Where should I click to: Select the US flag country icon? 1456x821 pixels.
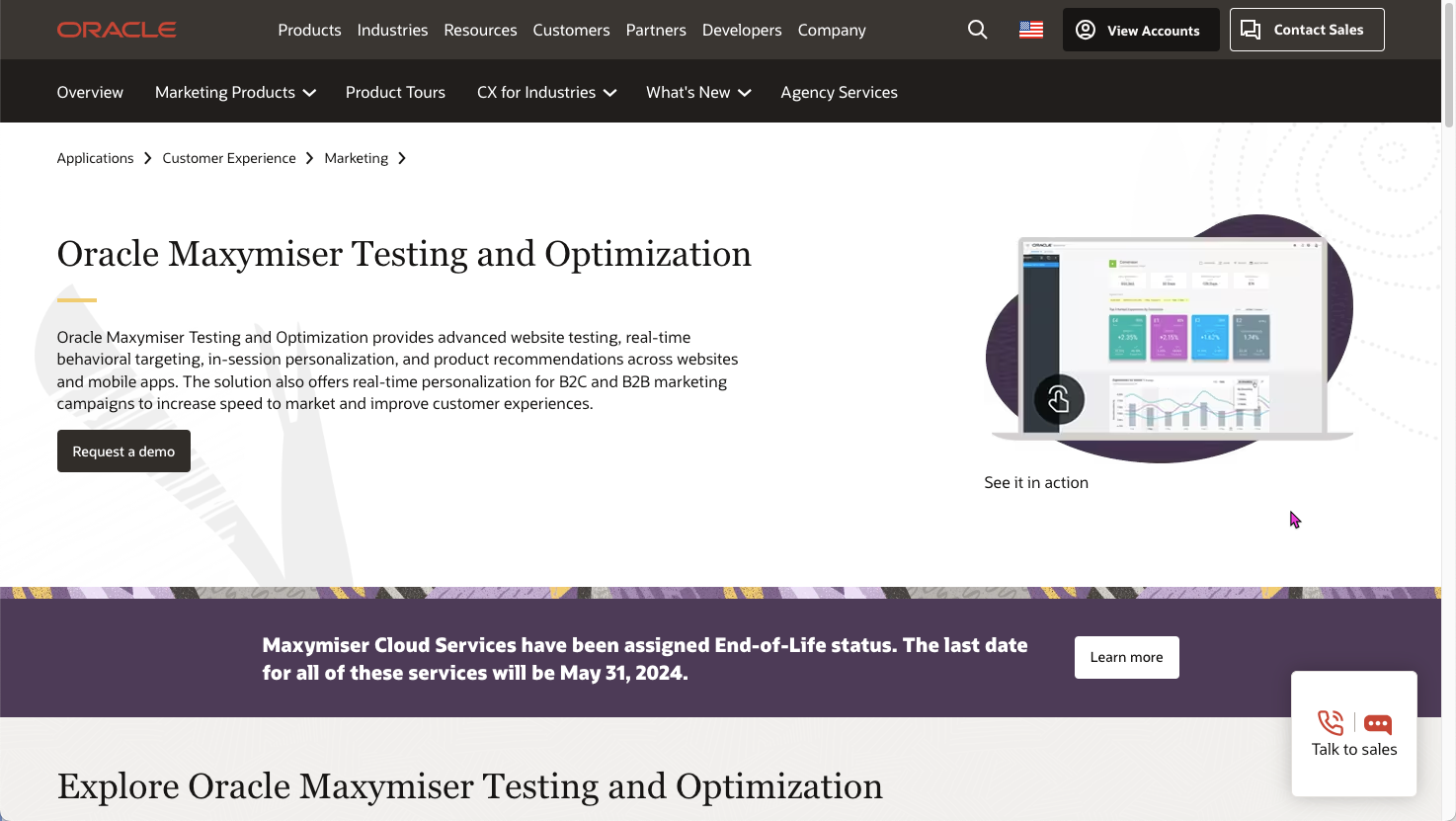point(1031,30)
